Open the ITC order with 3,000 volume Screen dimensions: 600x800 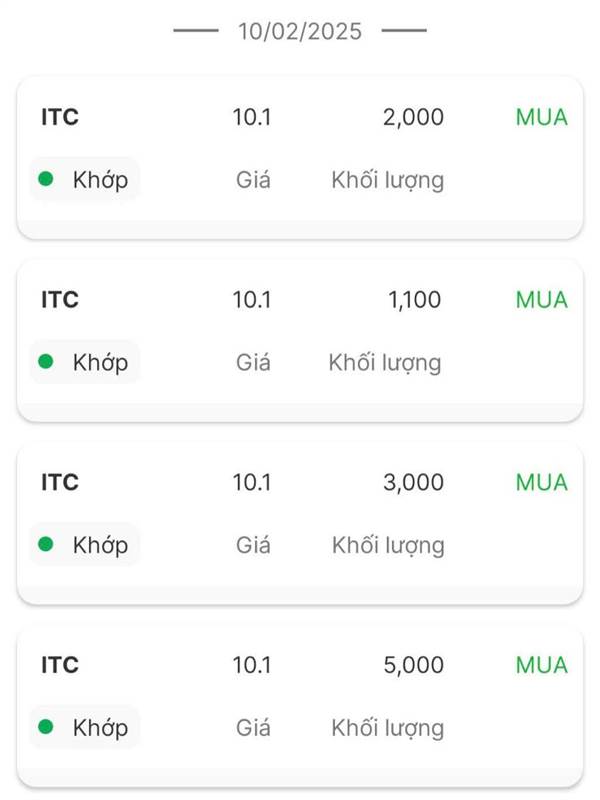coord(300,522)
